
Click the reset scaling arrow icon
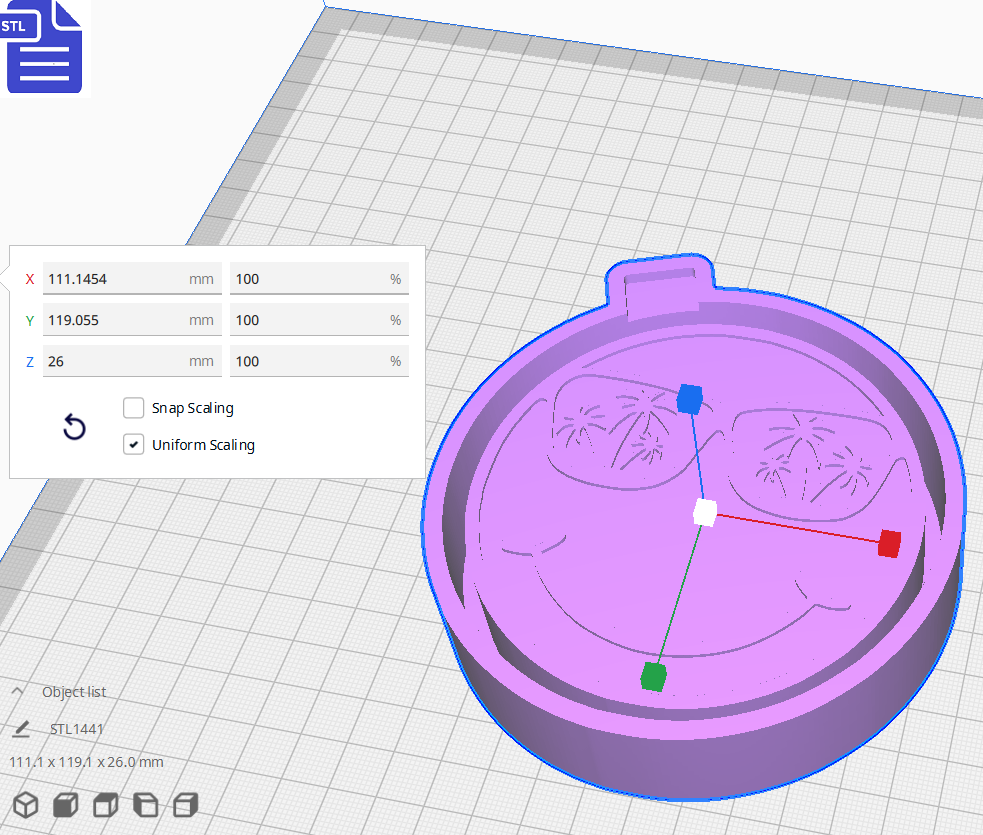[74, 427]
